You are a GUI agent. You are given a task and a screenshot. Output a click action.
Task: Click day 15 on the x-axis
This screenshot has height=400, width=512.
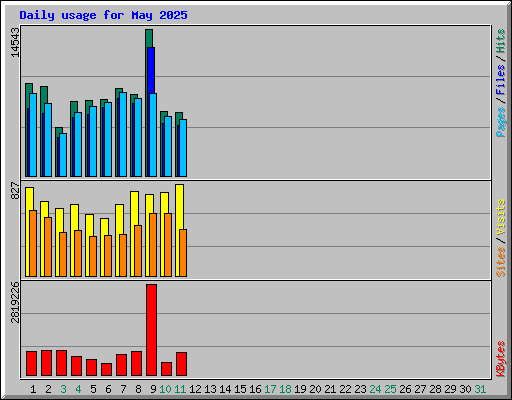(240, 389)
